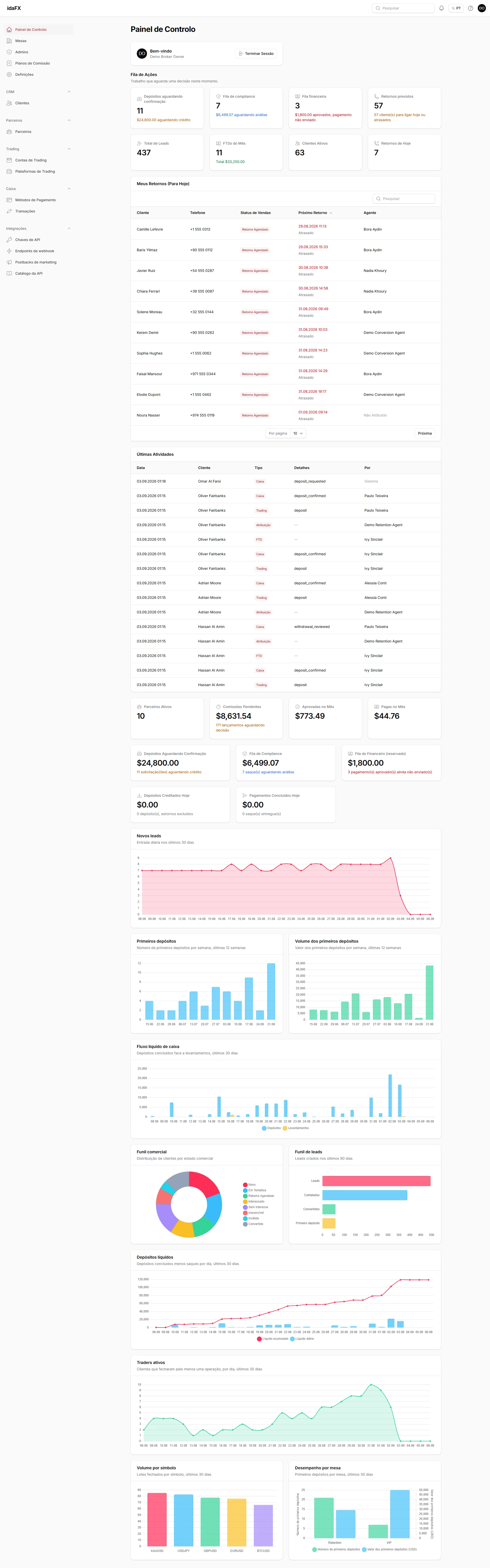Click the Transações arrows icon in sidebar
The image size is (490, 1568).
coord(9,211)
